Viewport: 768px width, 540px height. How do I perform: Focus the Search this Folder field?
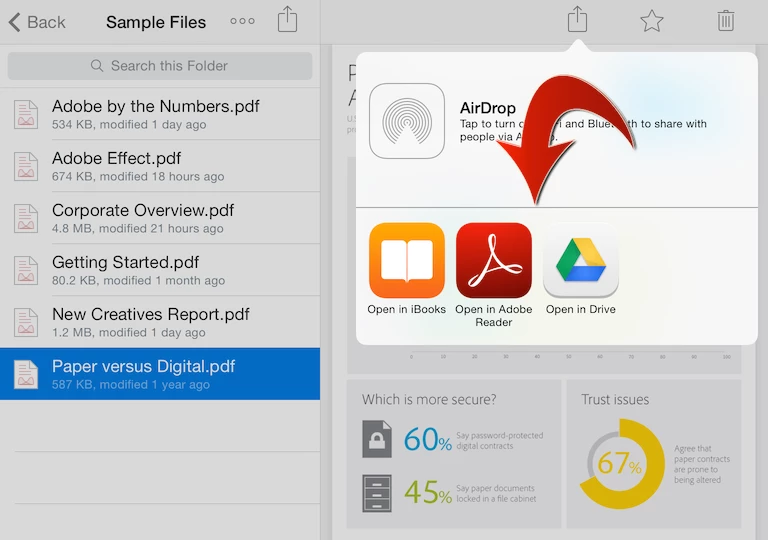tap(160, 66)
